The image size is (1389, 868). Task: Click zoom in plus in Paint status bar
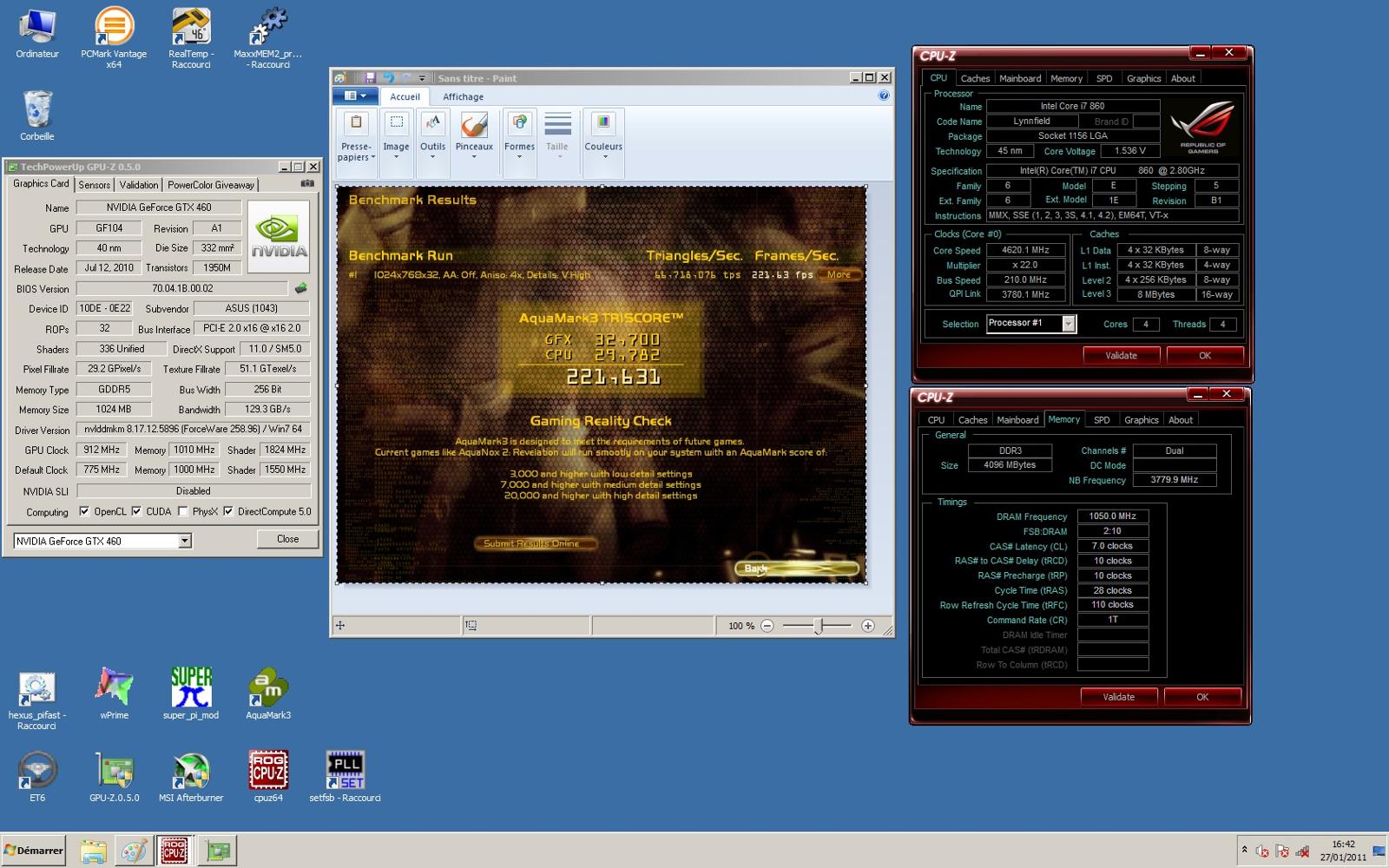pos(867,626)
